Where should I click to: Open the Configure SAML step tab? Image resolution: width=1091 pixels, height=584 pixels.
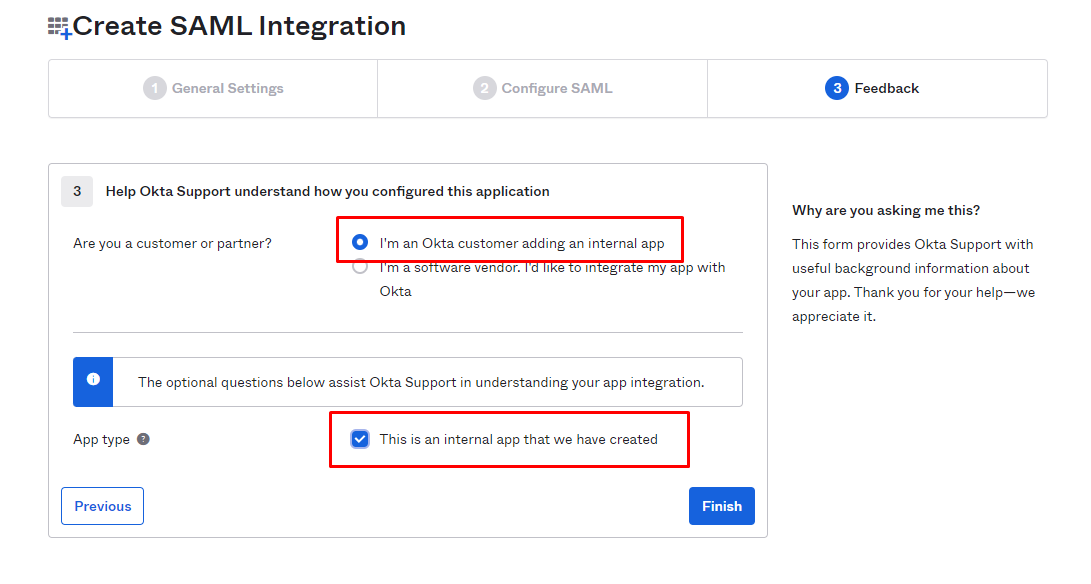[x=543, y=88]
